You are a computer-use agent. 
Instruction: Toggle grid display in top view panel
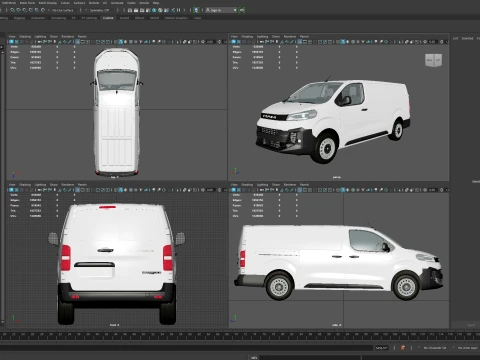pos(77,42)
